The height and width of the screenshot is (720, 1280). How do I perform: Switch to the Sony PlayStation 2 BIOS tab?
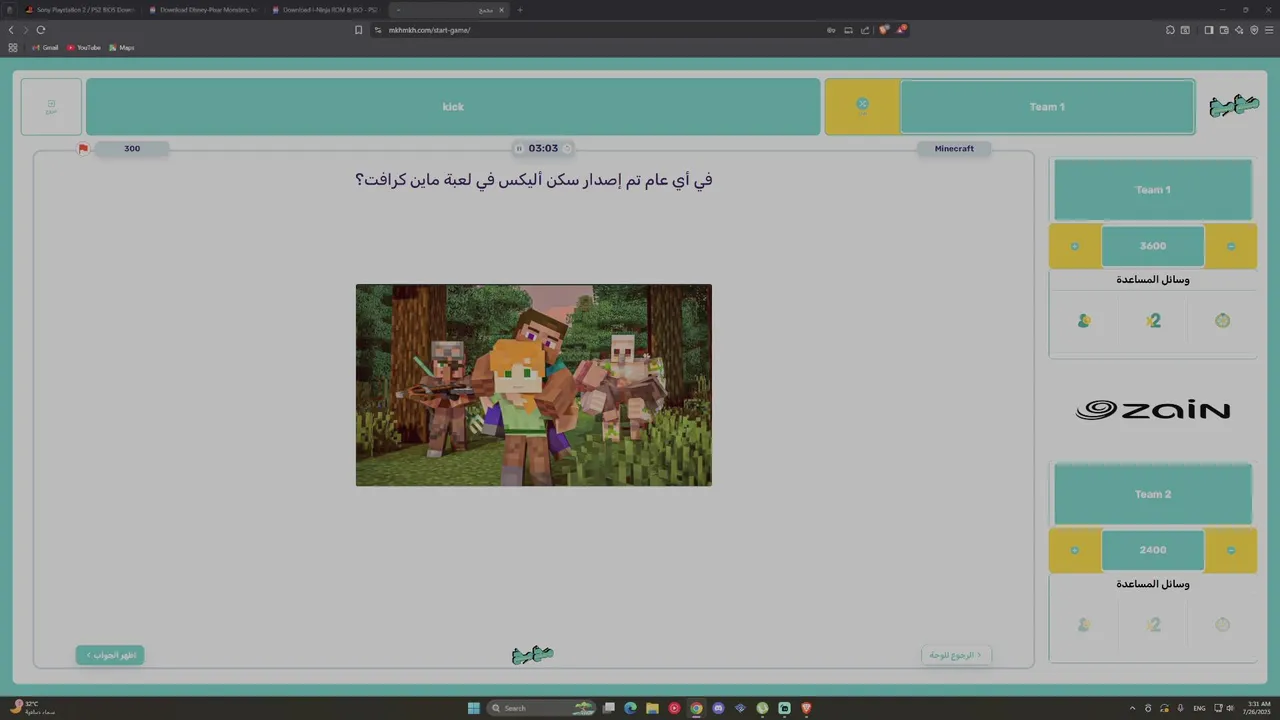(x=78, y=9)
